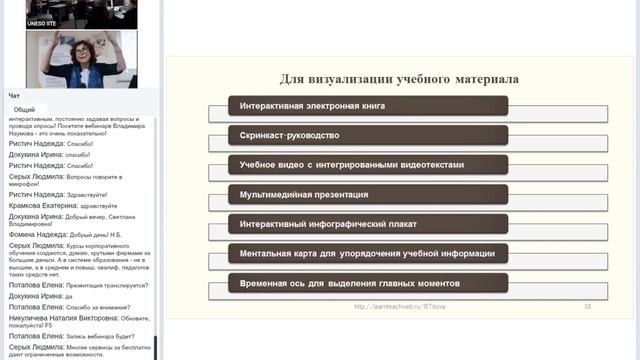
Task: Select Фомина Надежда's message "Добрый день!"
Action: click(65, 235)
